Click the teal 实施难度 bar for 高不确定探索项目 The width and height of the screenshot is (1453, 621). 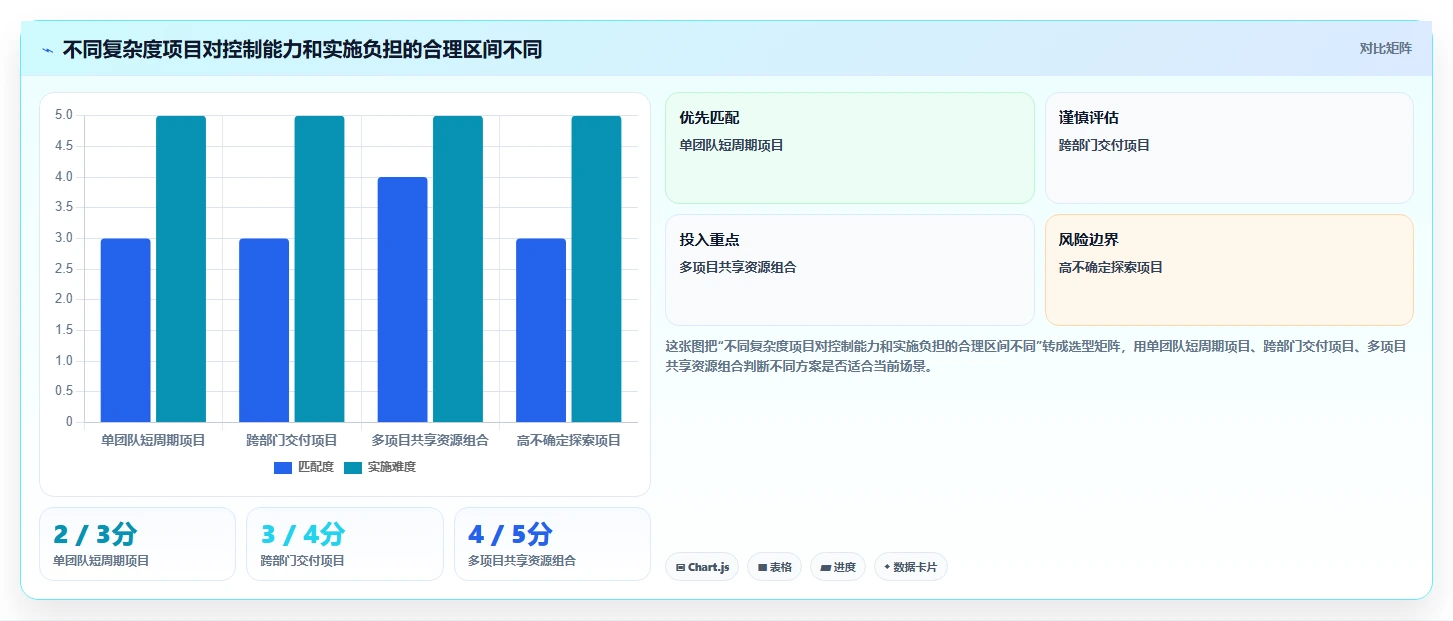596,269
